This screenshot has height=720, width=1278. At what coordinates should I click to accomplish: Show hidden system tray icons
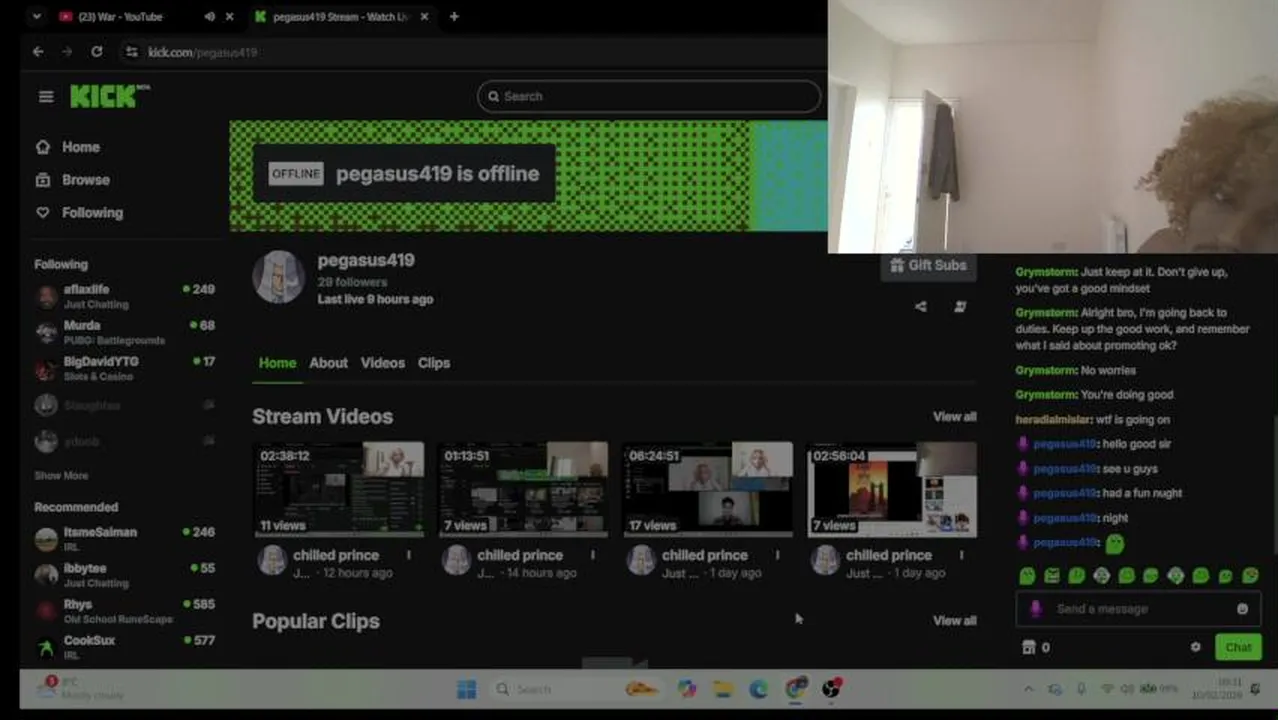[1029, 689]
